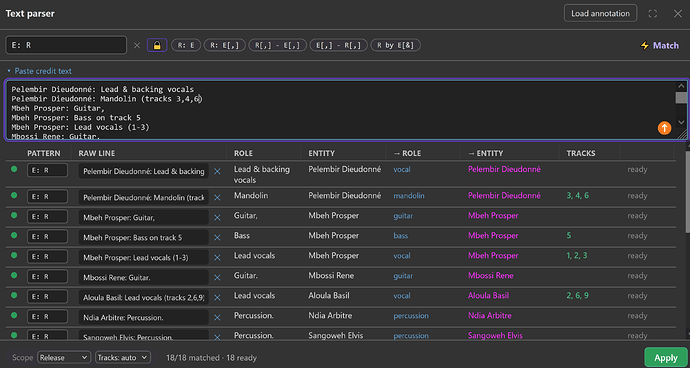Viewport: 690px width, 368px height.
Task: Edit pattern field of Mbossi Rene row
Action: pyautogui.click(x=48, y=277)
